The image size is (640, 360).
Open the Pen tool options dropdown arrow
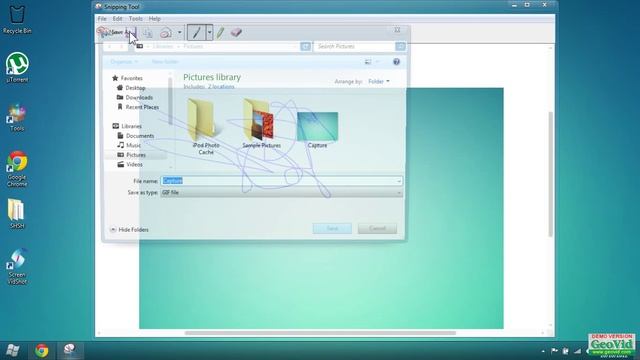coord(209,32)
